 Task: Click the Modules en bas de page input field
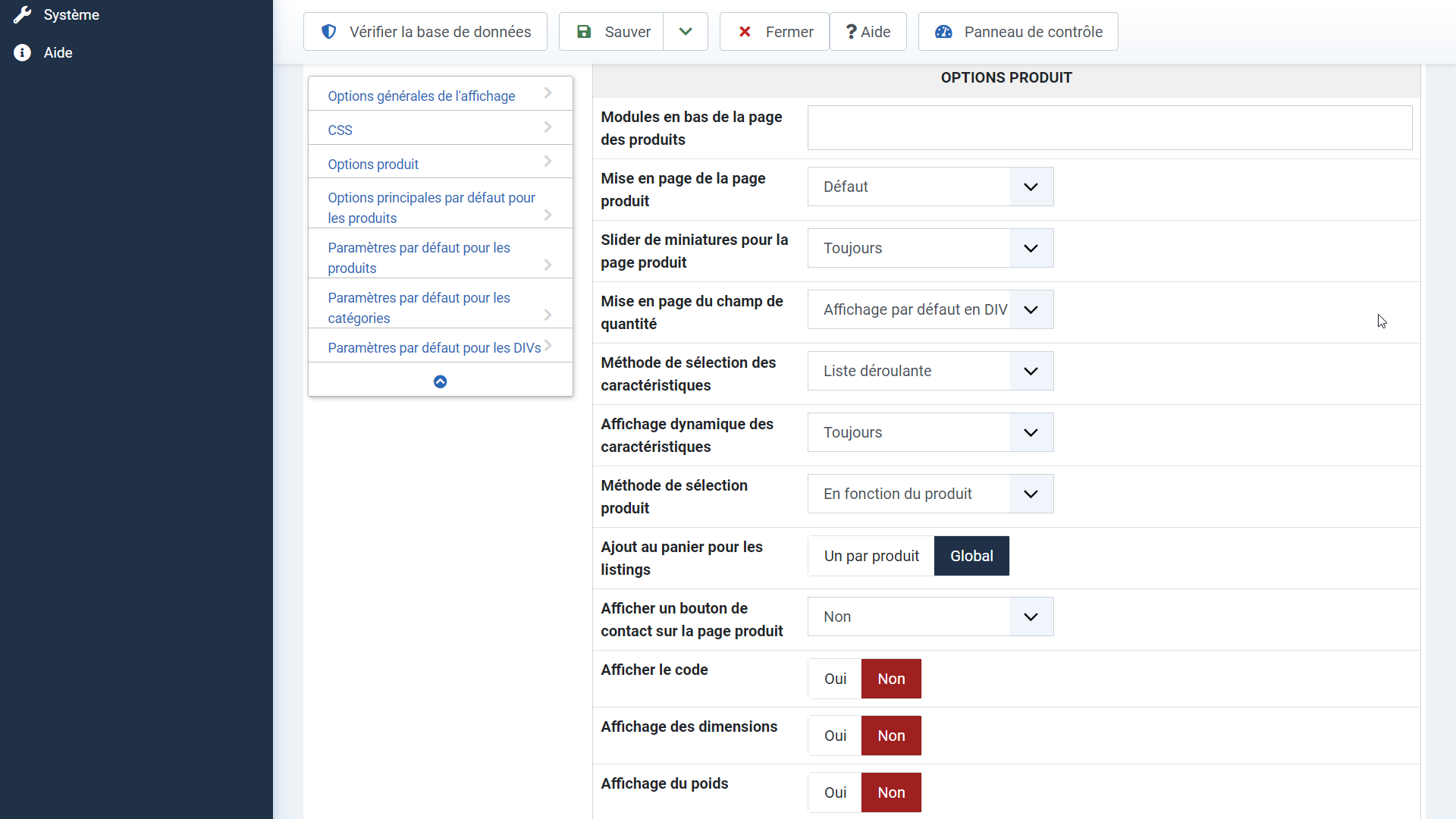(1109, 127)
